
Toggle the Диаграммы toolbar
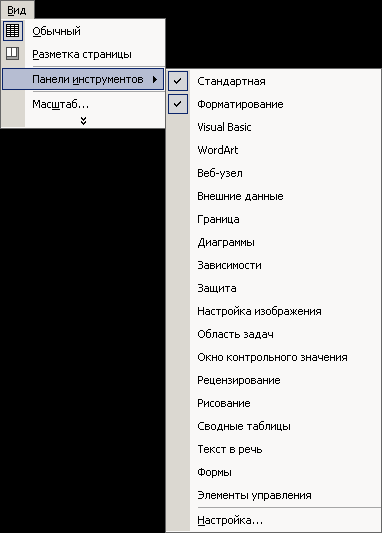[274, 242]
